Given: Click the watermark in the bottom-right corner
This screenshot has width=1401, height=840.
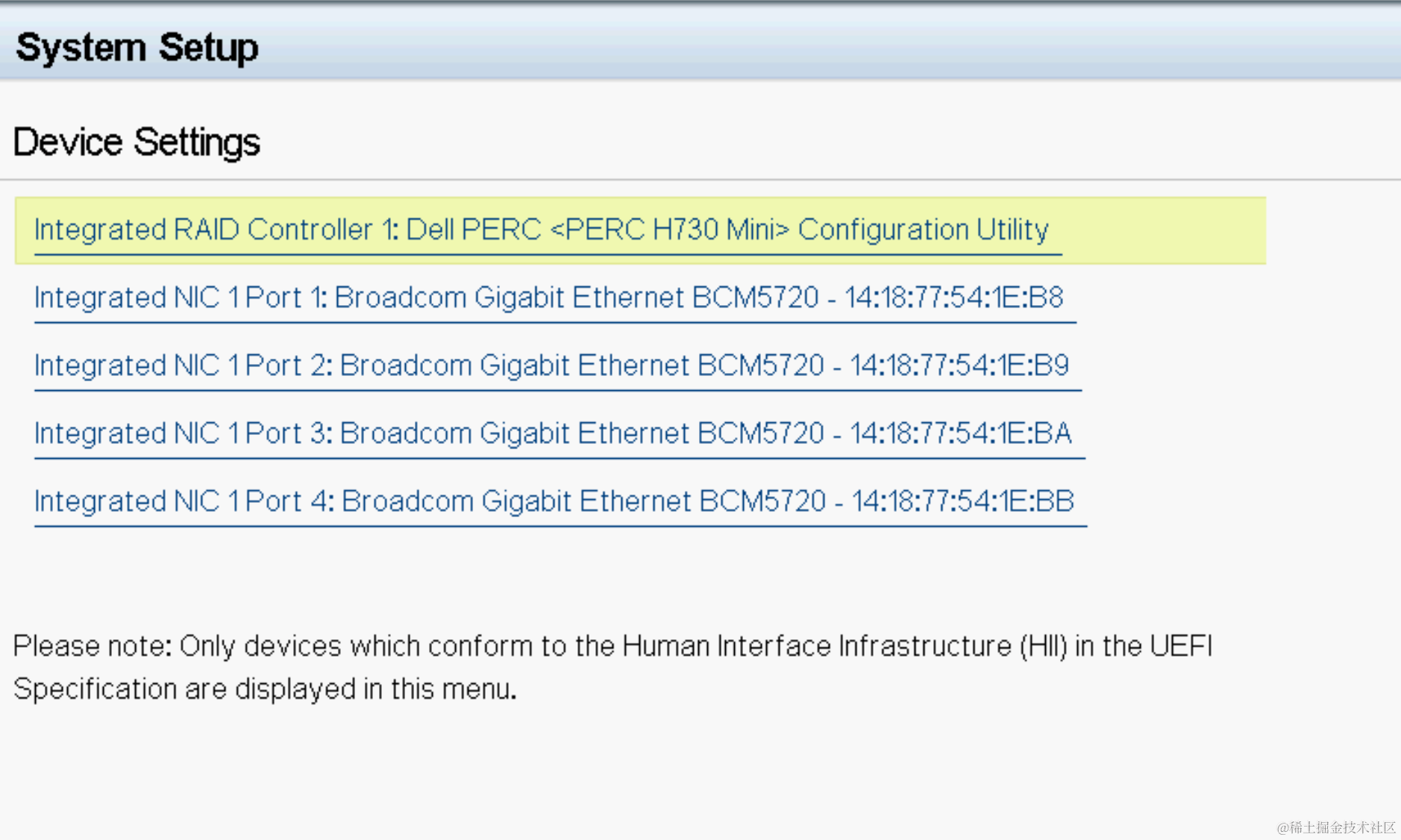Looking at the screenshot, I should [x=1336, y=827].
